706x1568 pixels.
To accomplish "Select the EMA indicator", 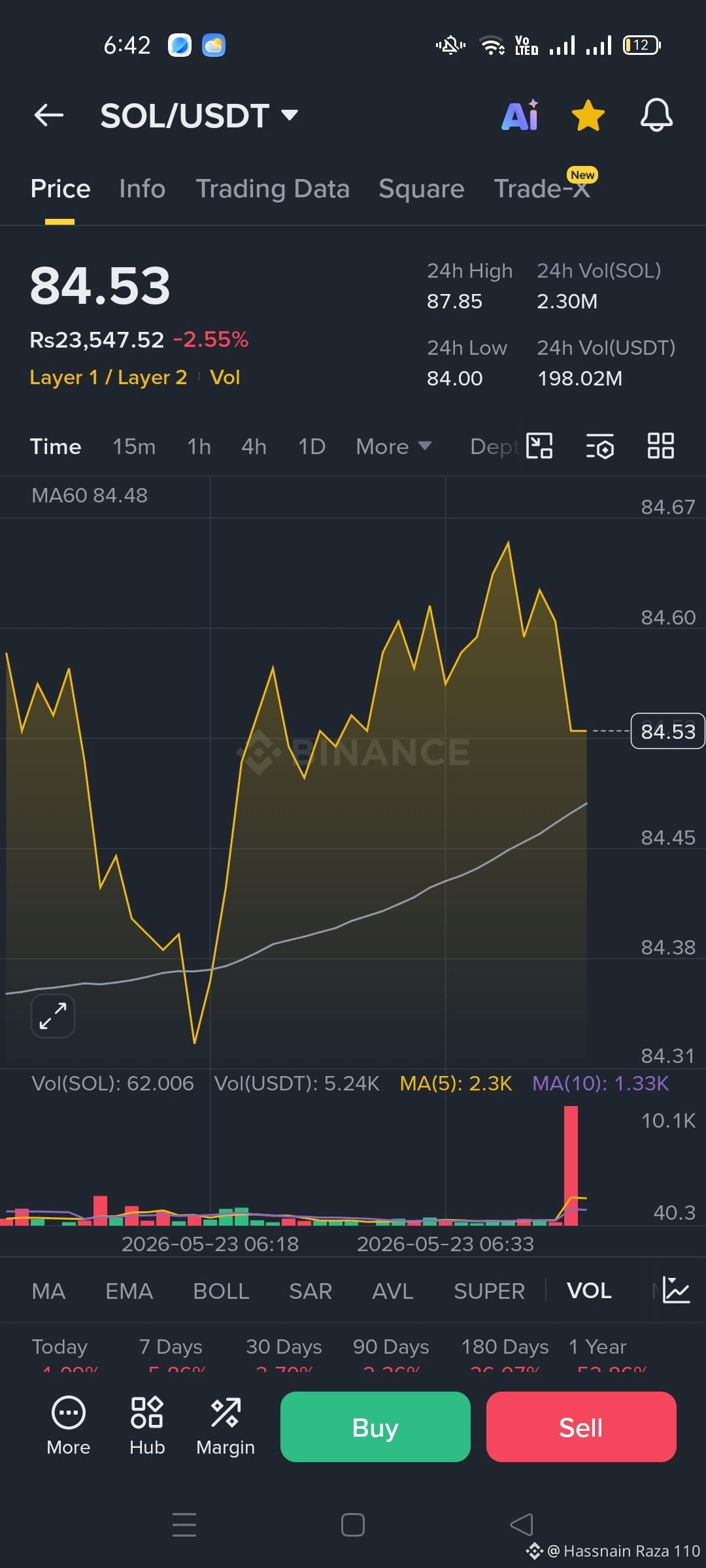I will [x=129, y=1291].
